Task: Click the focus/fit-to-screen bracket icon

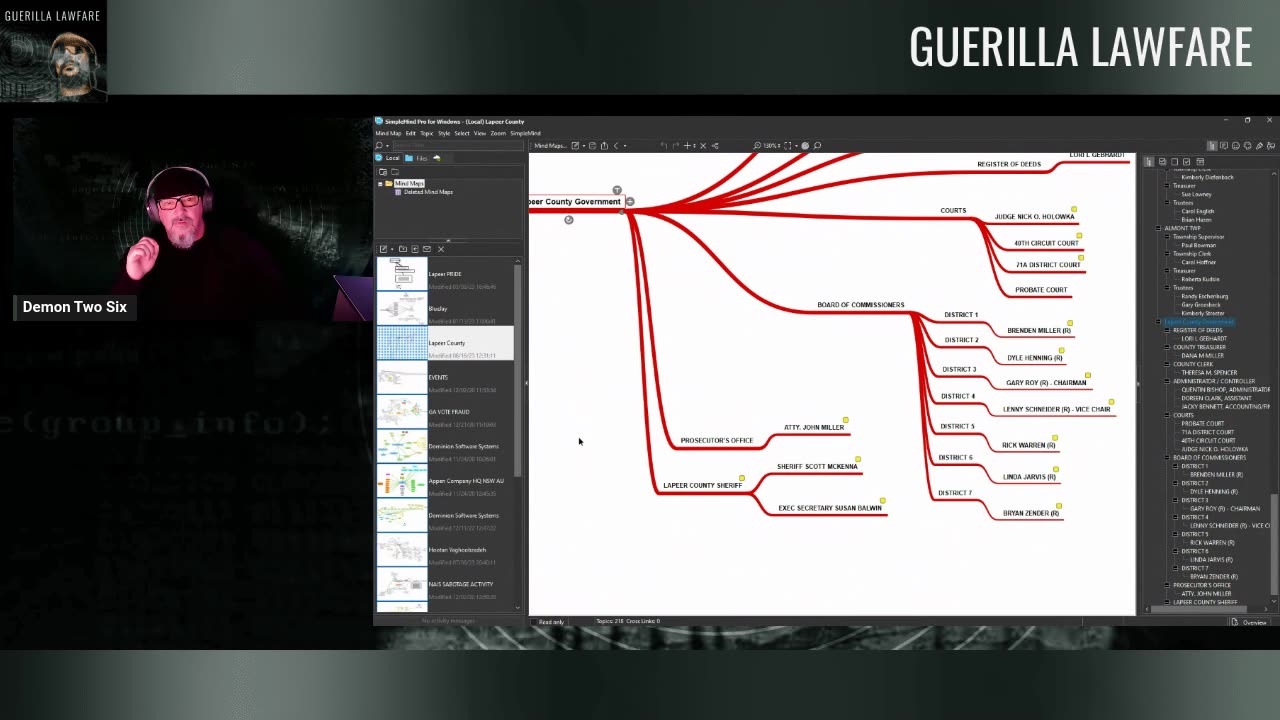Action: (788, 146)
